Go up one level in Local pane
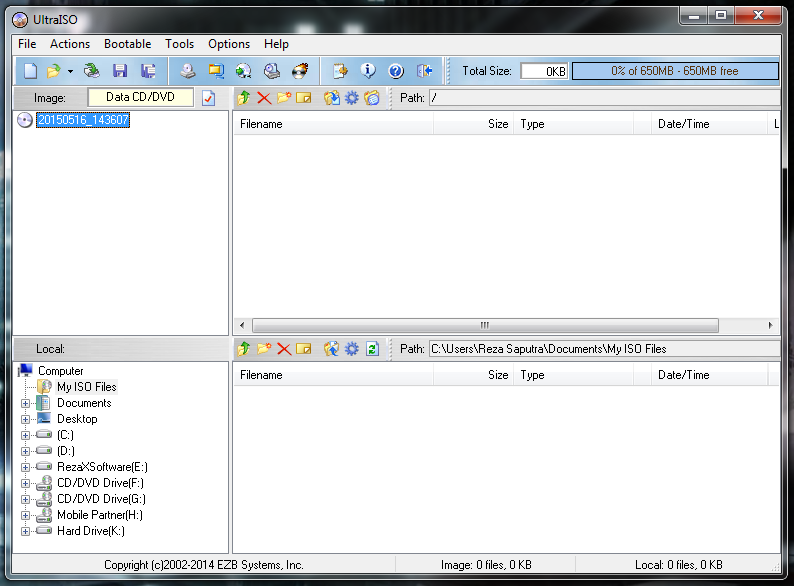 (244, 348)
